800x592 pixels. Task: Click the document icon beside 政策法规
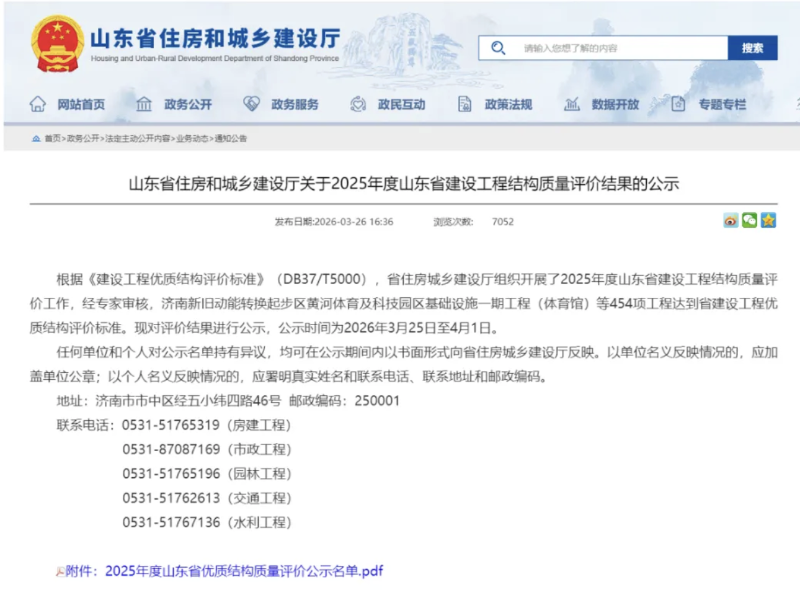tap(464, 104)
